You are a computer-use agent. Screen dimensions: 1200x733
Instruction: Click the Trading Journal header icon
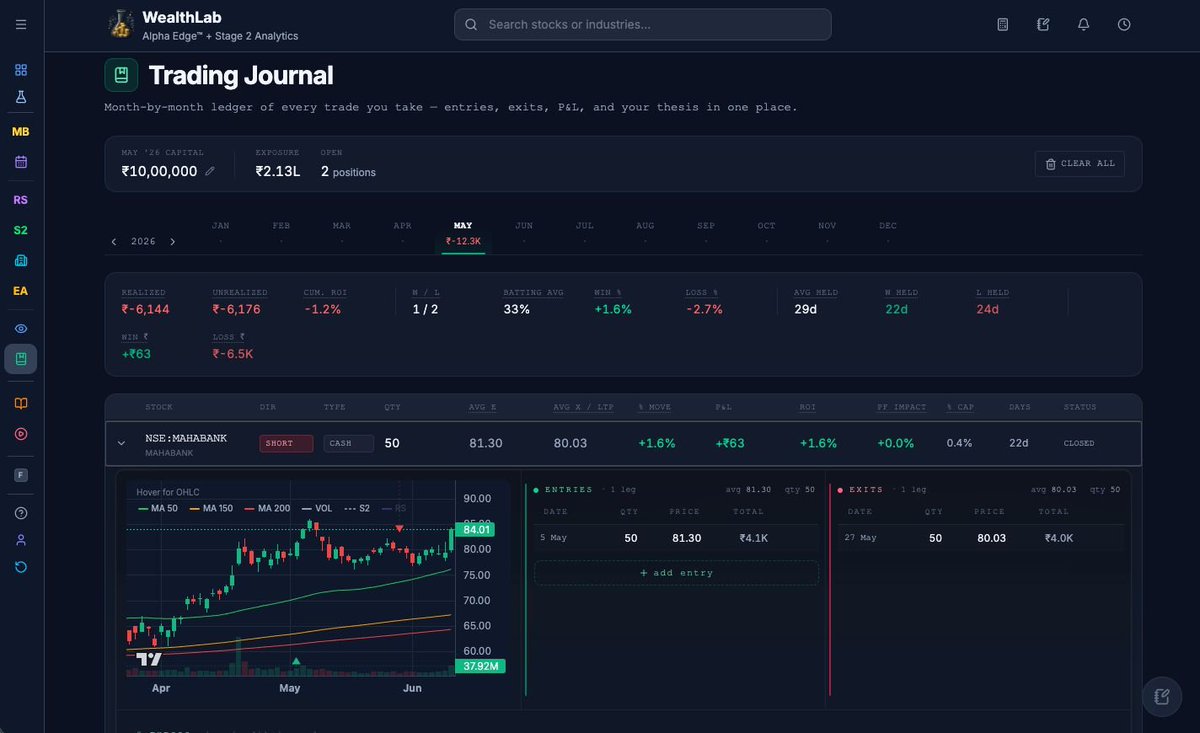tap(121, 75)
